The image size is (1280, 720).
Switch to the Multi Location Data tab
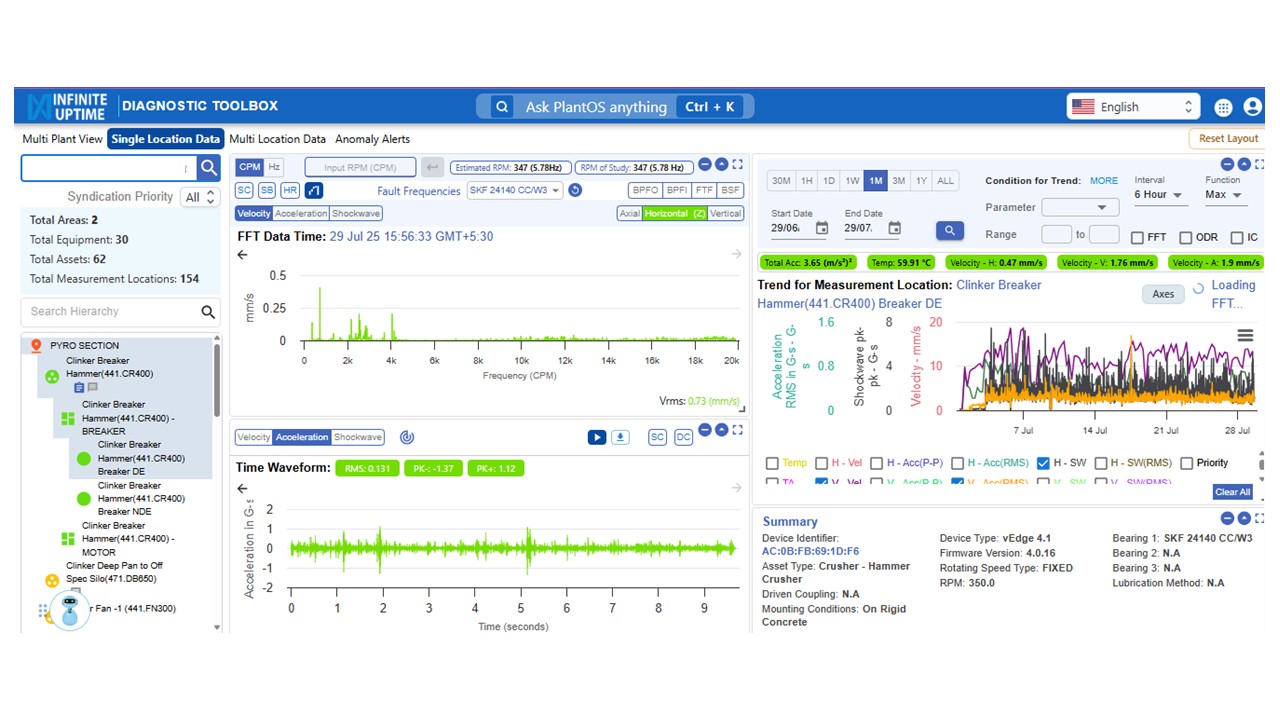(x=277, y=139)
